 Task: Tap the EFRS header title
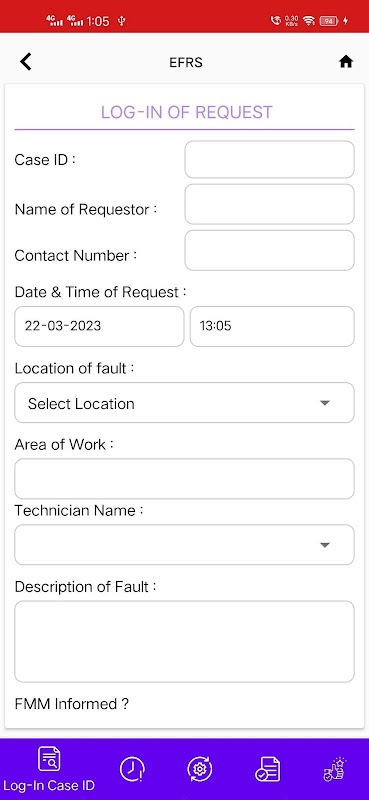(x=186, y=62)
